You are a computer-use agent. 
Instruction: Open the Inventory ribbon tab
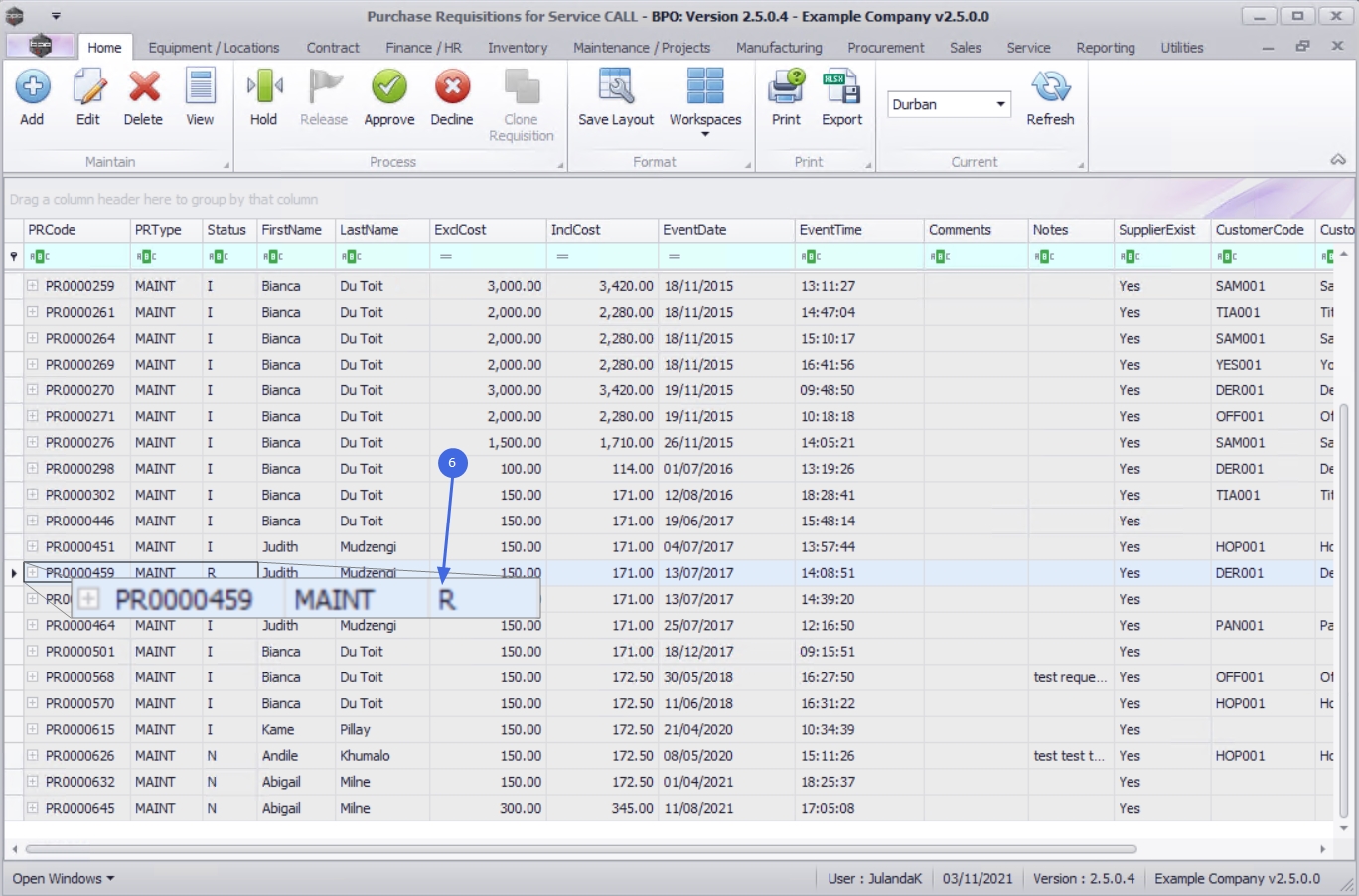point(517,48)
